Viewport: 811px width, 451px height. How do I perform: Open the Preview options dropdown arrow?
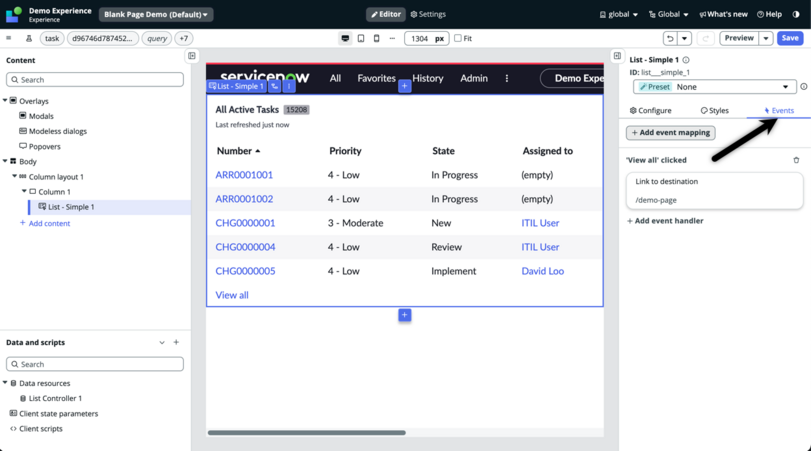tap(766, 38)
